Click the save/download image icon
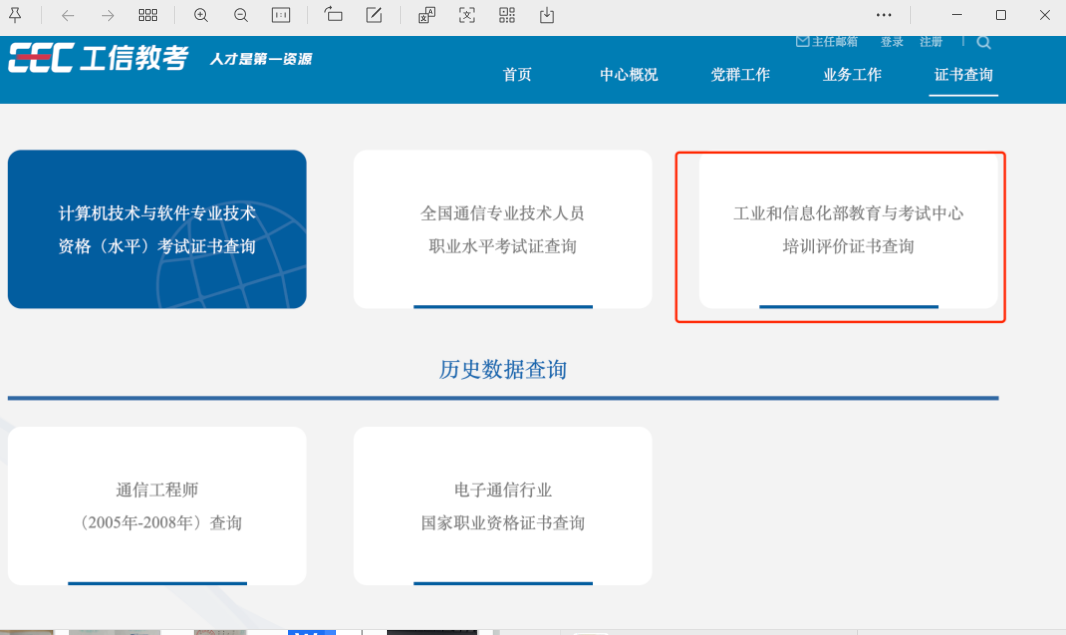The image size is (1066, 635). click(547, 15)
